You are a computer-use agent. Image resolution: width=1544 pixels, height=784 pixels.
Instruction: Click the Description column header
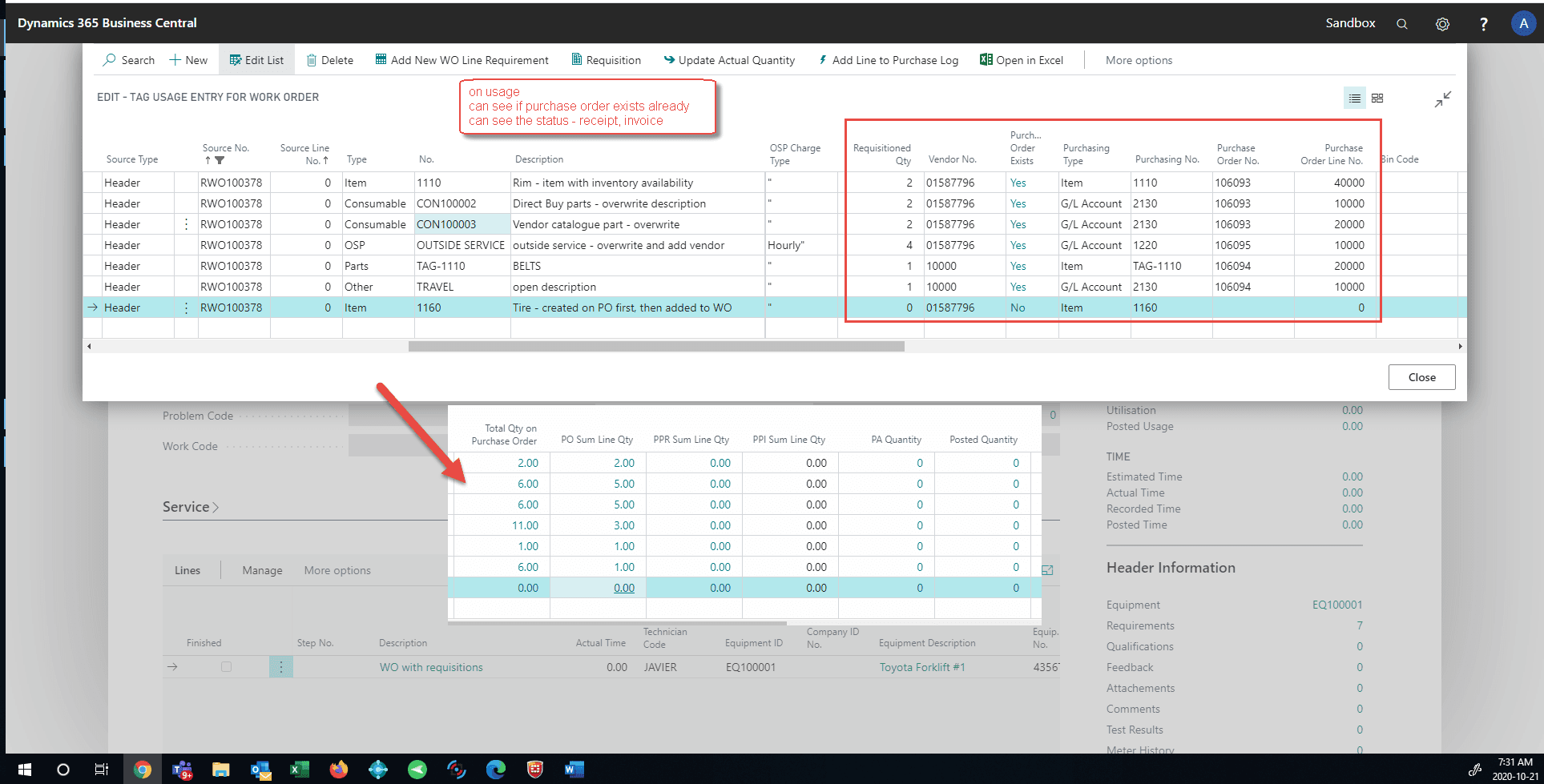pyautogui.click(x=538, y=159)
